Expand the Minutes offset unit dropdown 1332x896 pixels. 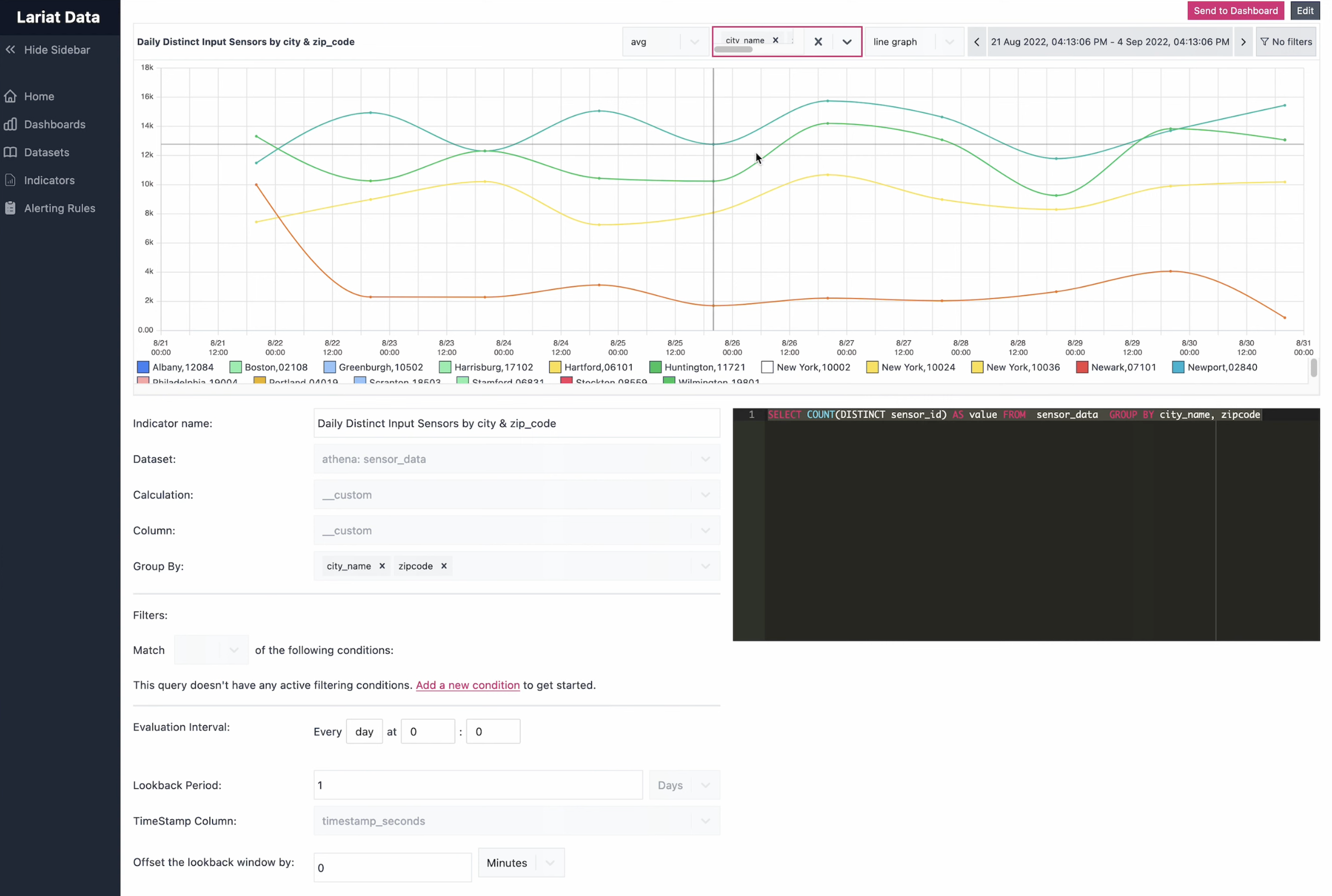click(x=550, y=863)
